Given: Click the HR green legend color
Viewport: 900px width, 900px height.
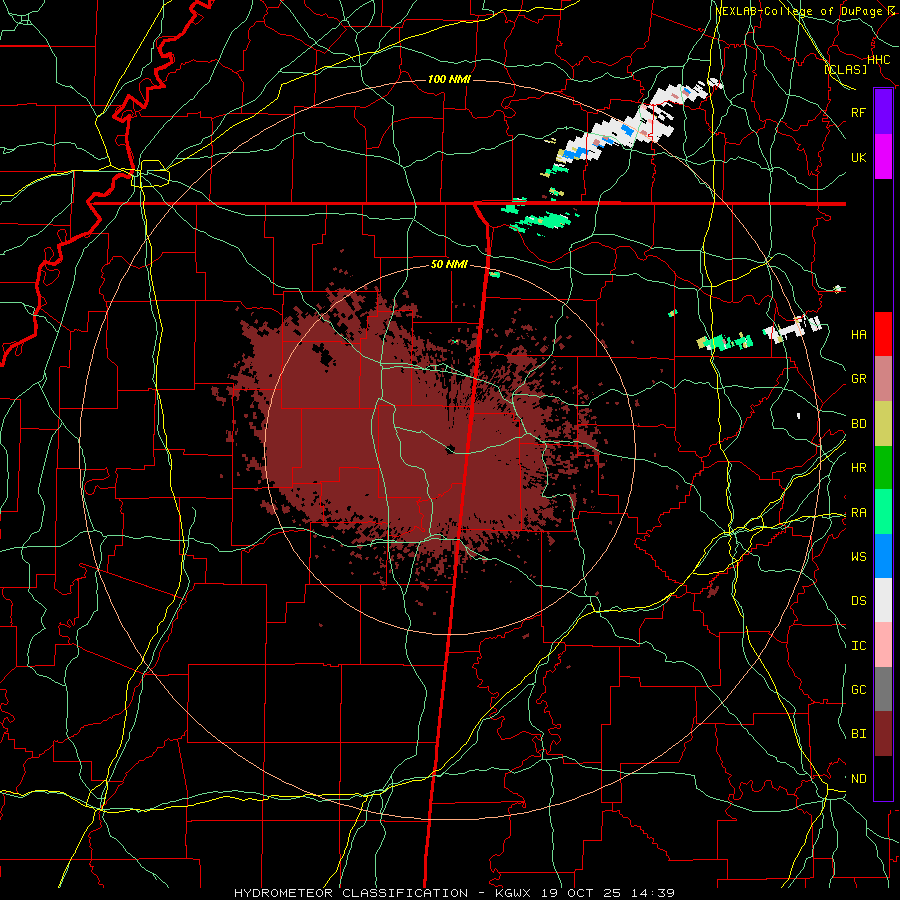Looking at the screenshot, I should point(883,468).
